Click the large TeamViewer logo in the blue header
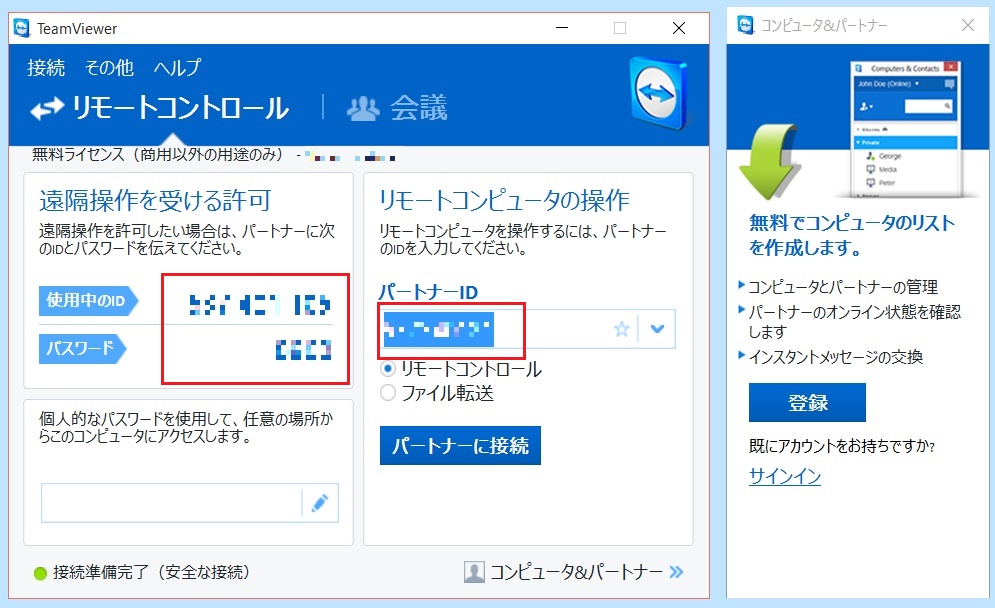This screenshot has width=995, height=608. (659, 94)
